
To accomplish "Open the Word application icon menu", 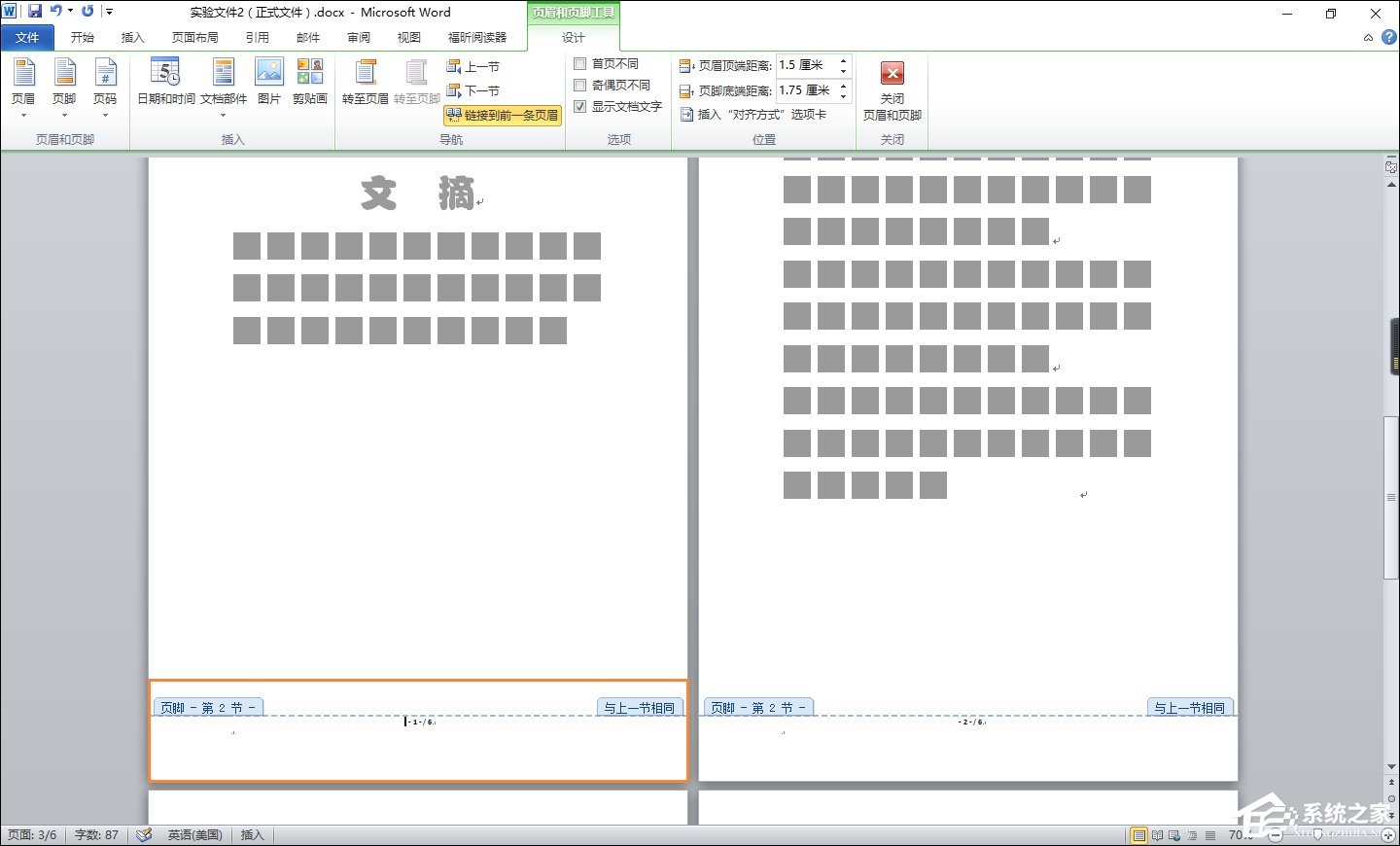I will (10, 12).
